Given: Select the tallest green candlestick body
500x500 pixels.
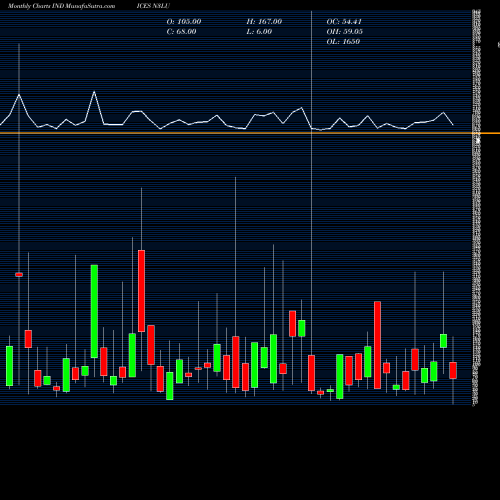Looking at the screenshot, I should tap(94, 311).
